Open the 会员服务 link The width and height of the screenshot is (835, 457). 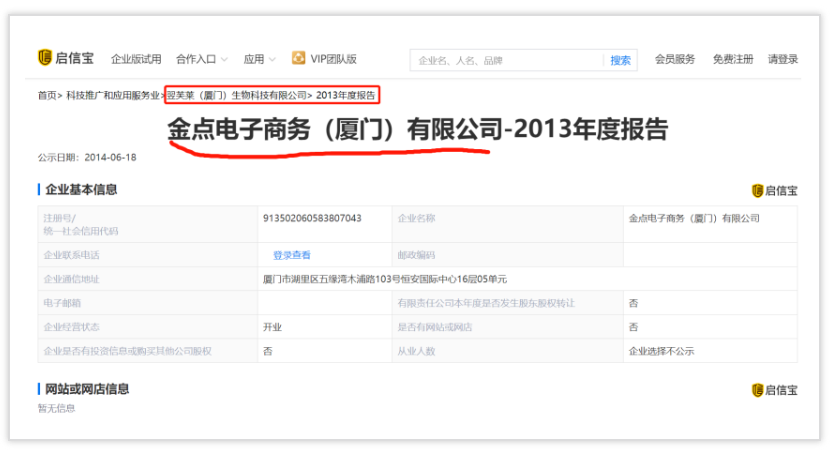[675, 59]
